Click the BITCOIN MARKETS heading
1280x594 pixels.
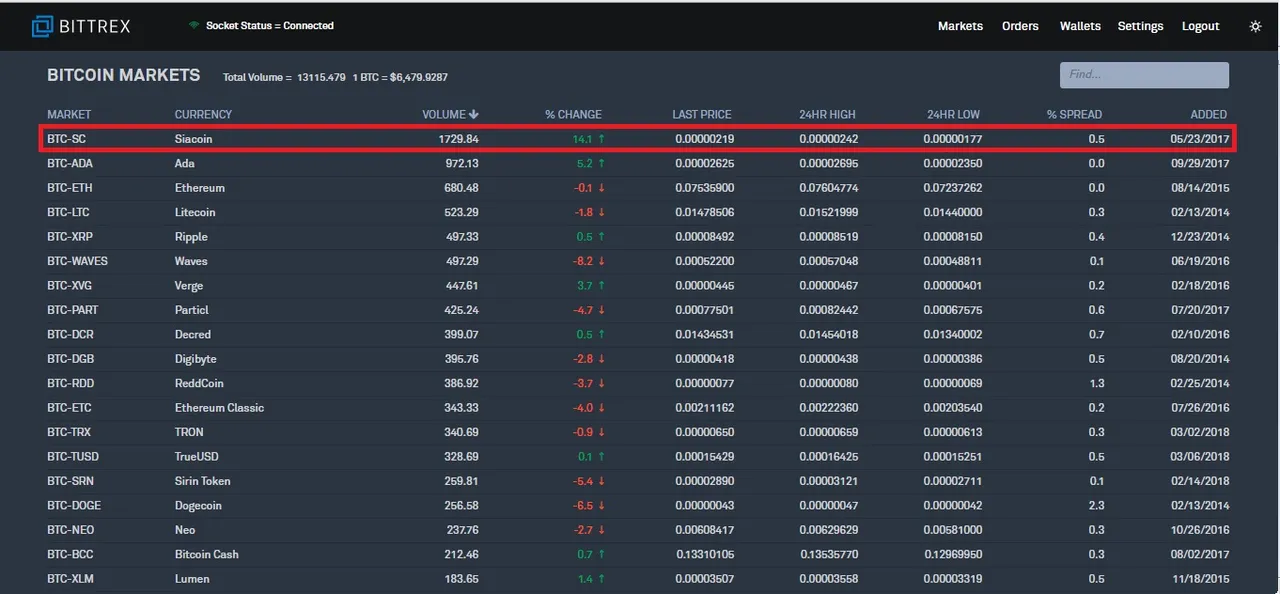[x=124, y=75]
